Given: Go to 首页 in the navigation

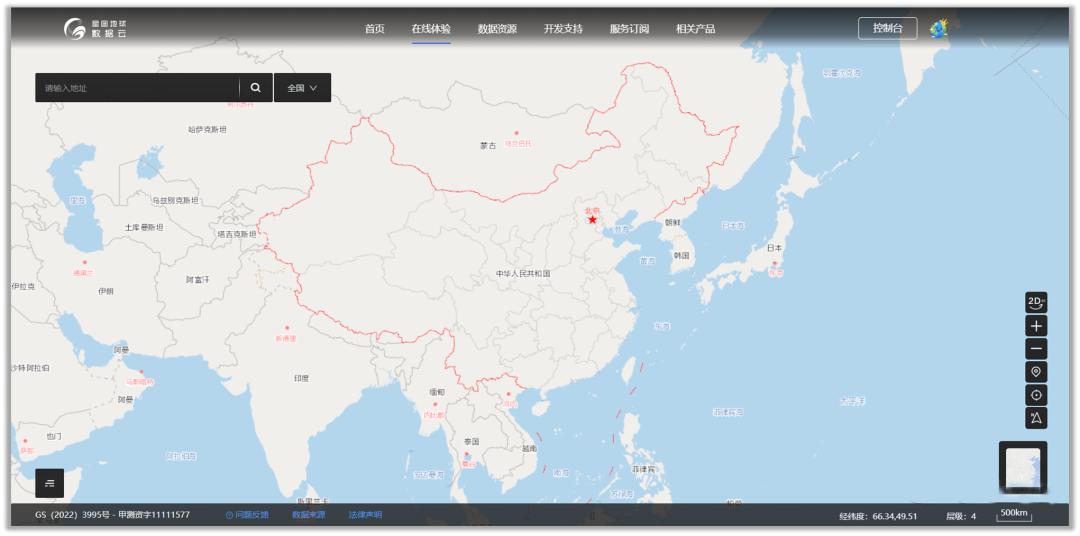Looking at the screenshot, I should (x=374, y=29).
